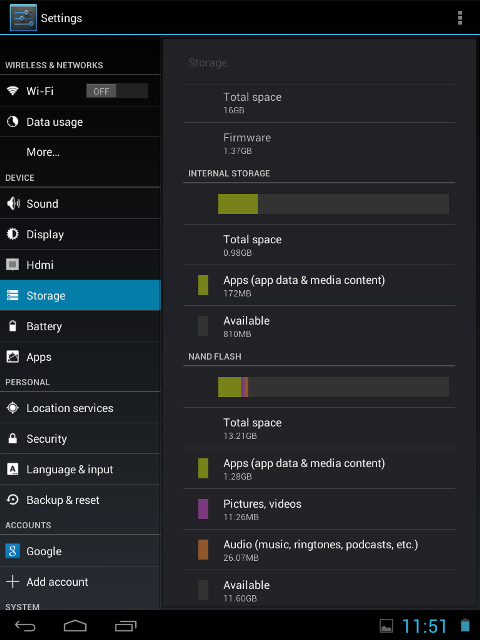
Task: Open Hdmi settings entry
Action: [80, 265]
